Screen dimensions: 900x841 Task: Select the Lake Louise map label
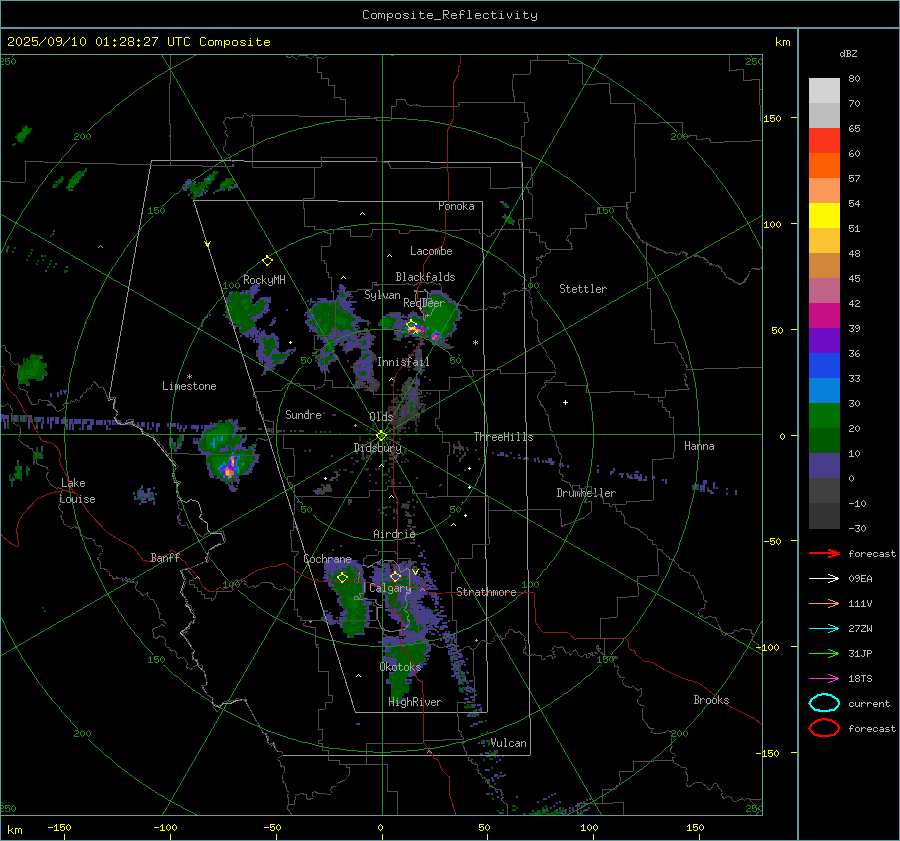pos(77,491)
